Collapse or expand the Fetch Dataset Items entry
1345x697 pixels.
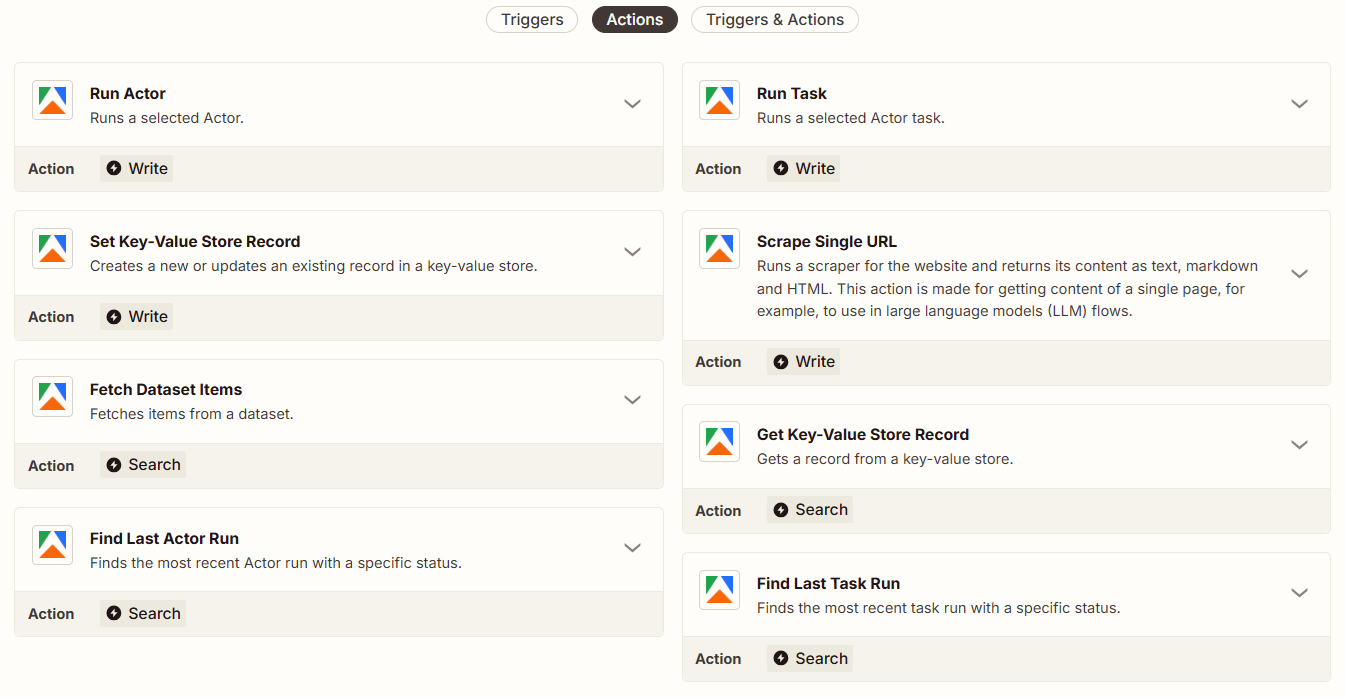click(x=632, y=399)
